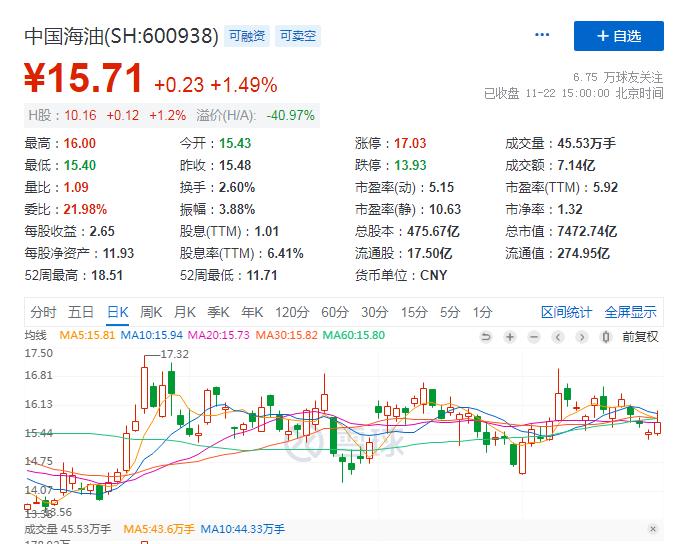Click the 换手 value 2.60%

click(237, 187)
